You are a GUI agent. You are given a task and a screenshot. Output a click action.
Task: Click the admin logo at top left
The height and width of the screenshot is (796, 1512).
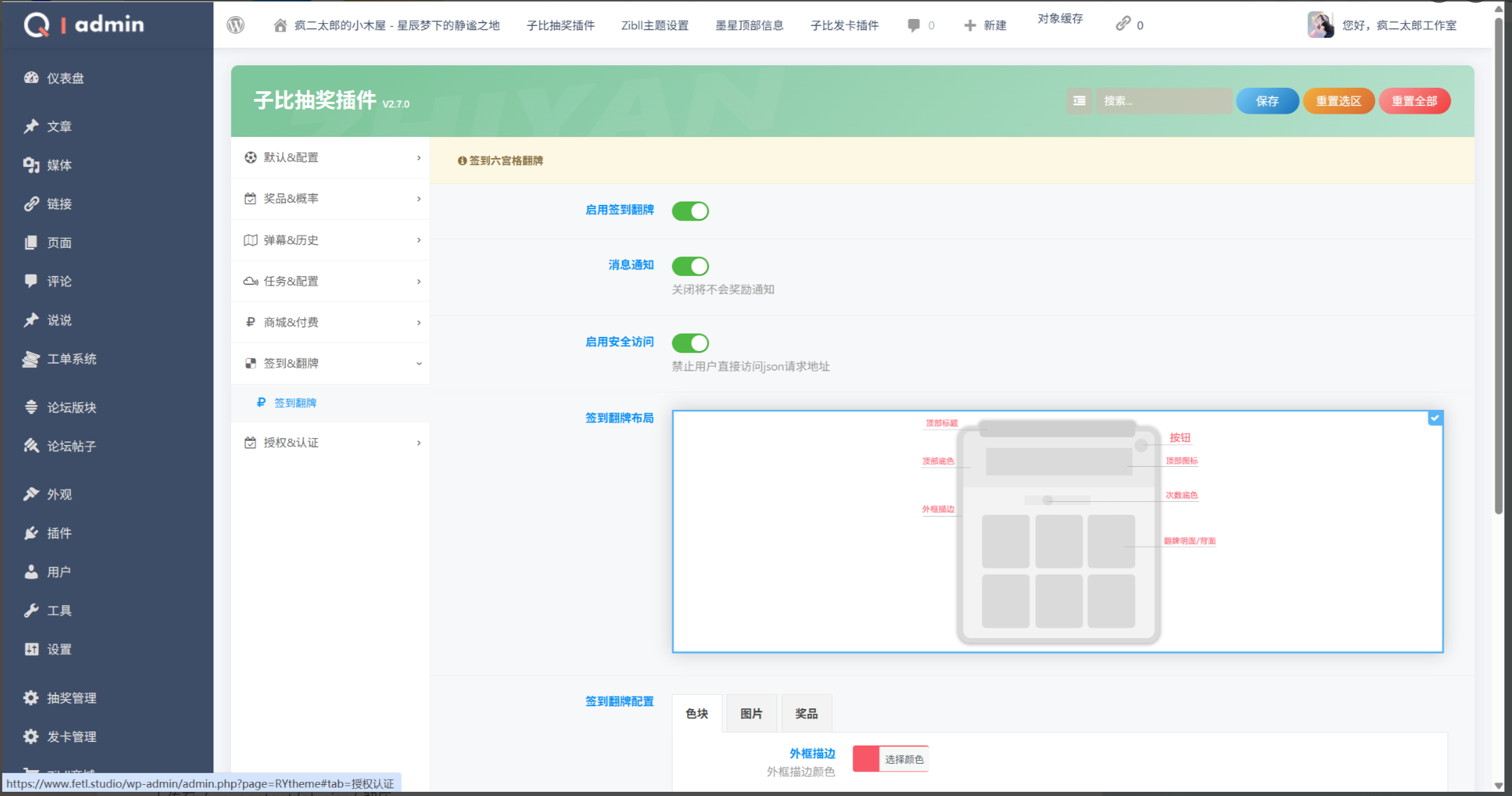point(84,25)
